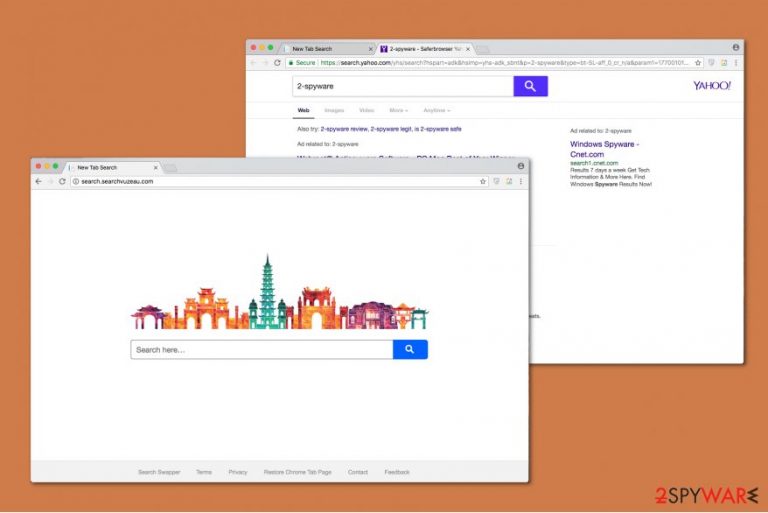Open the Privacy footer link

pos(238,472)
